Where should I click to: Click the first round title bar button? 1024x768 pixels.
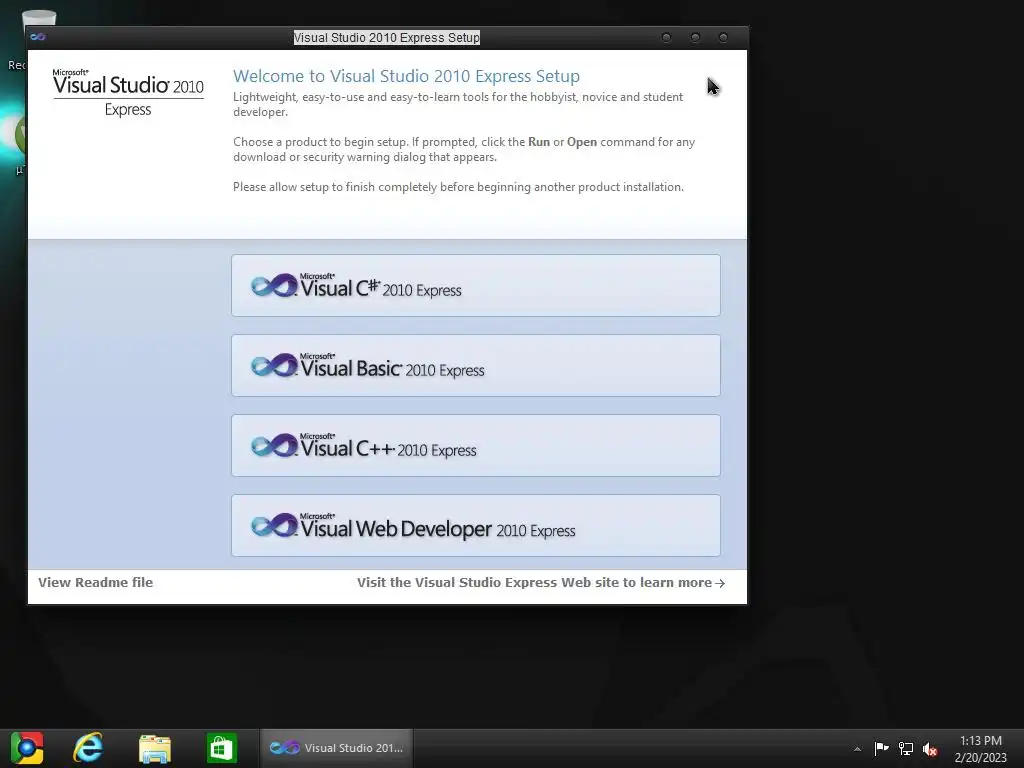click(666, 37)
